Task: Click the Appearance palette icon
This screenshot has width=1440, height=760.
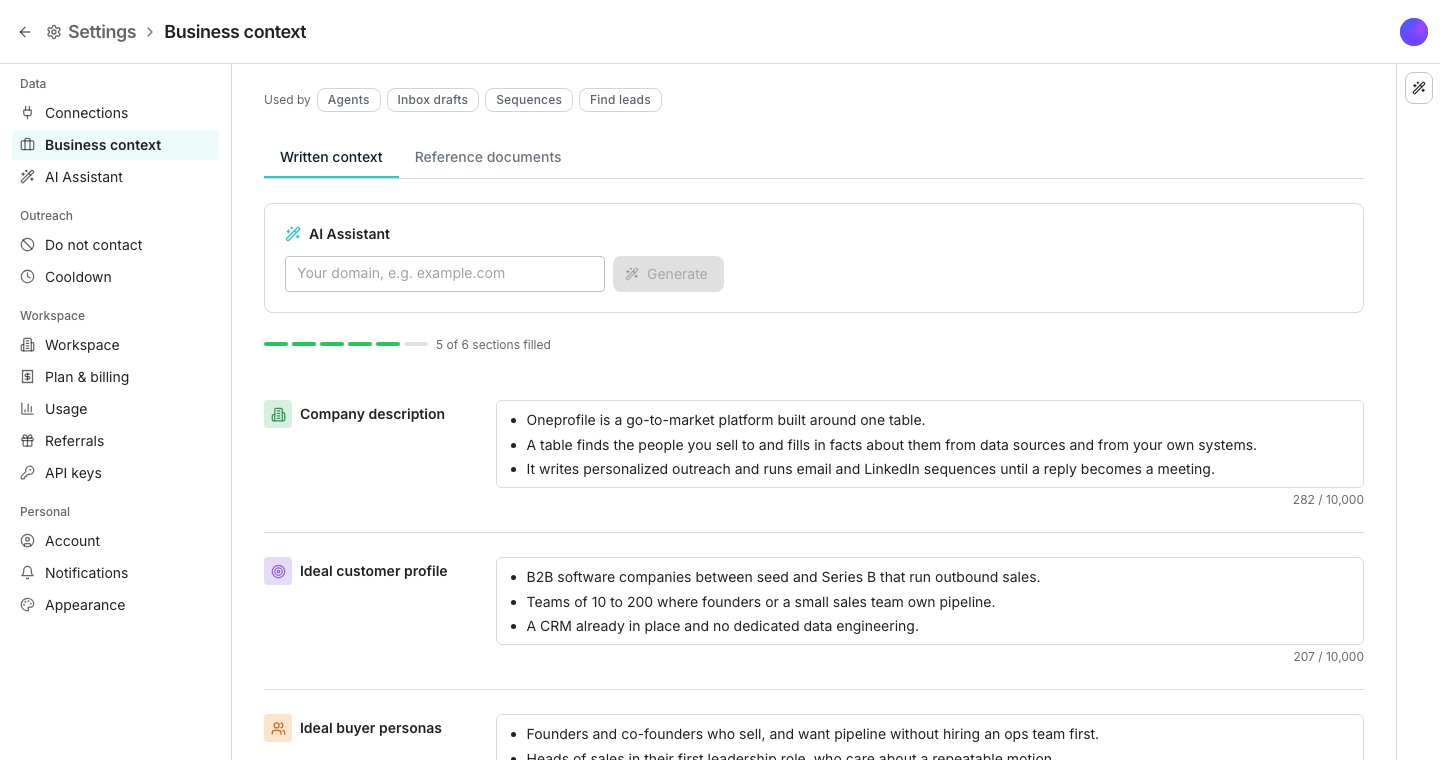Action: point(27,605)
